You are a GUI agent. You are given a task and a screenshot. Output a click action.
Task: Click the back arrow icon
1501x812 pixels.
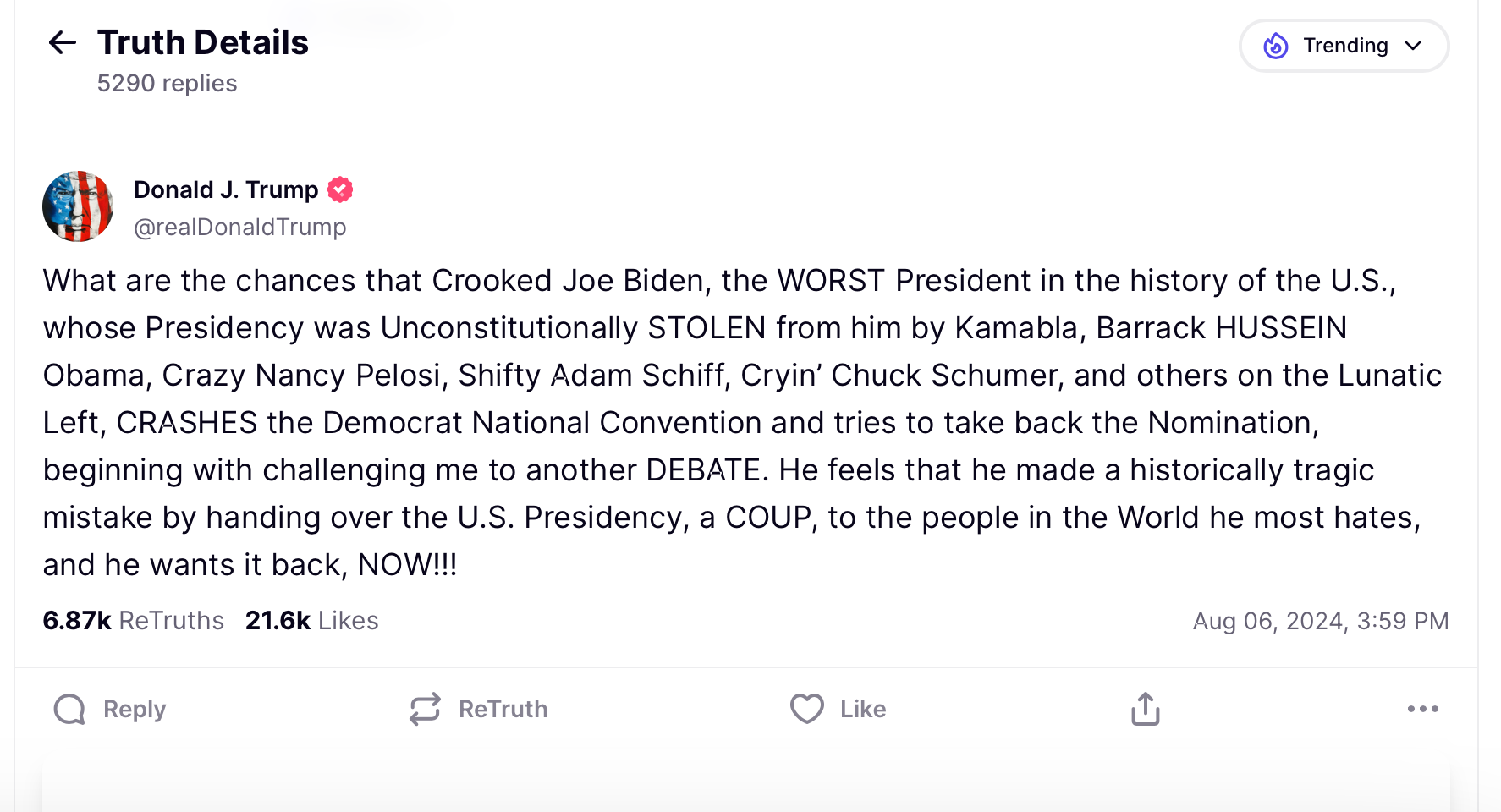click(63, 42)
